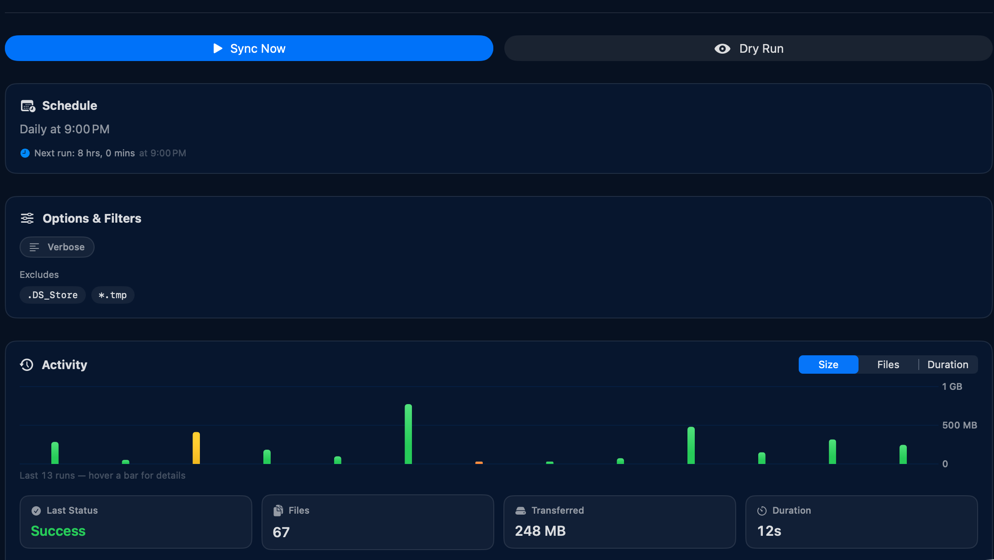Screen dimensions: 994x560
Task: Click the lines icon in Verbose chip
Action: click(34, 247)
